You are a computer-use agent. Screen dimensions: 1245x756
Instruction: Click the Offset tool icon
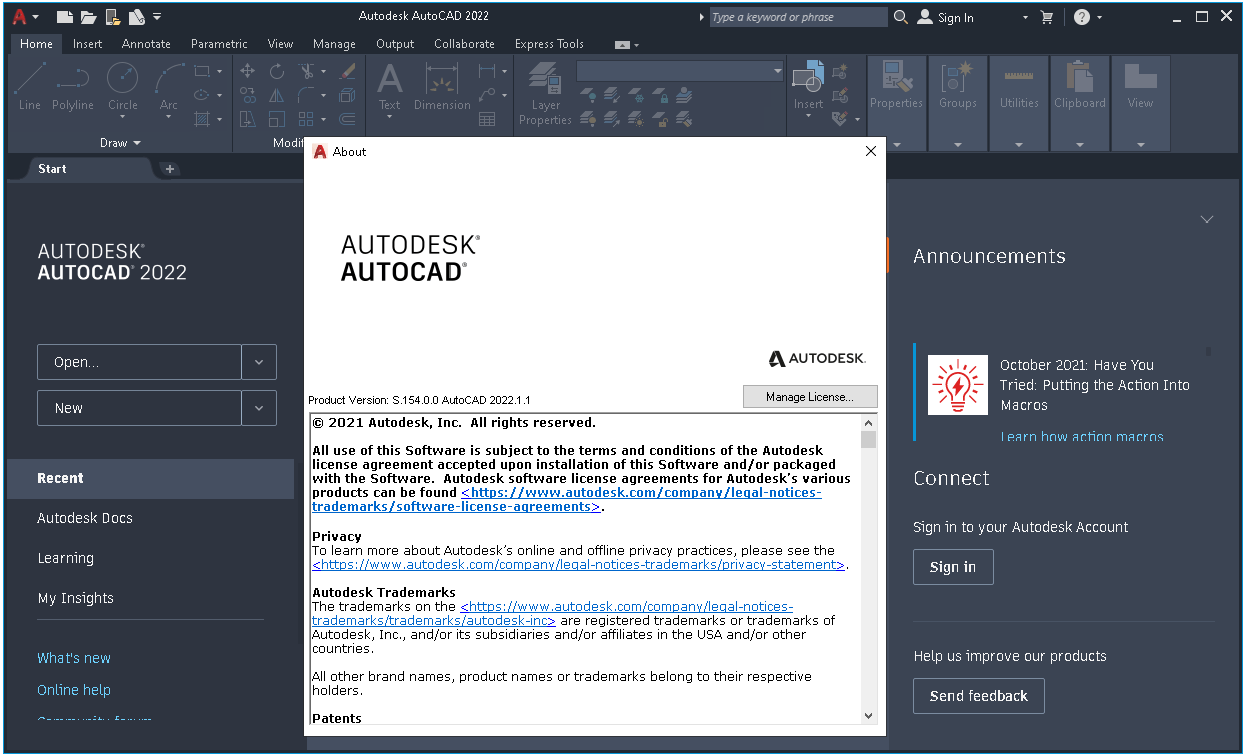(x=347, y=119)
